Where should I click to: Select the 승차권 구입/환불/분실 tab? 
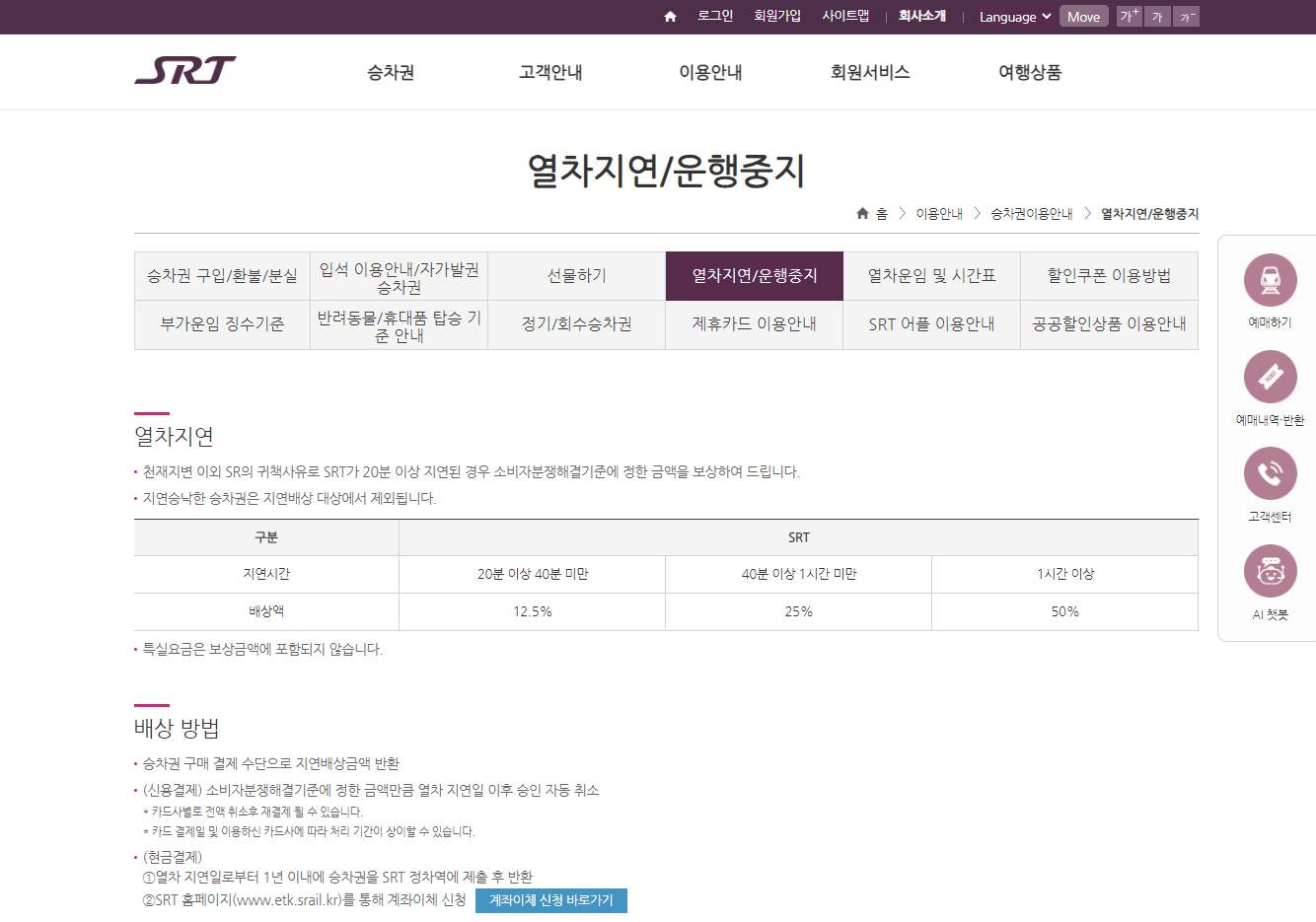tap(222, 276)
